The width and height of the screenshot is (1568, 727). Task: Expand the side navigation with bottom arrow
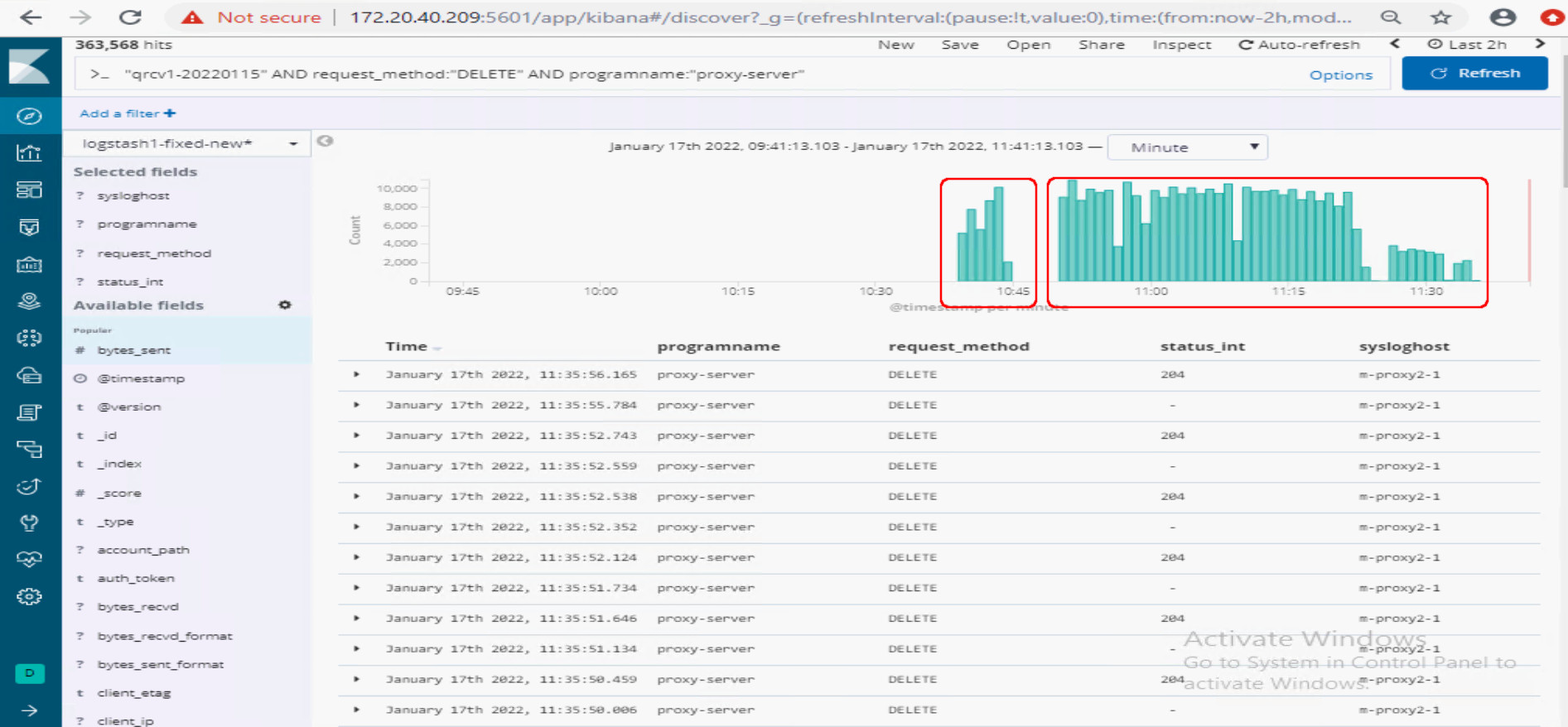[x=29, y=710]
